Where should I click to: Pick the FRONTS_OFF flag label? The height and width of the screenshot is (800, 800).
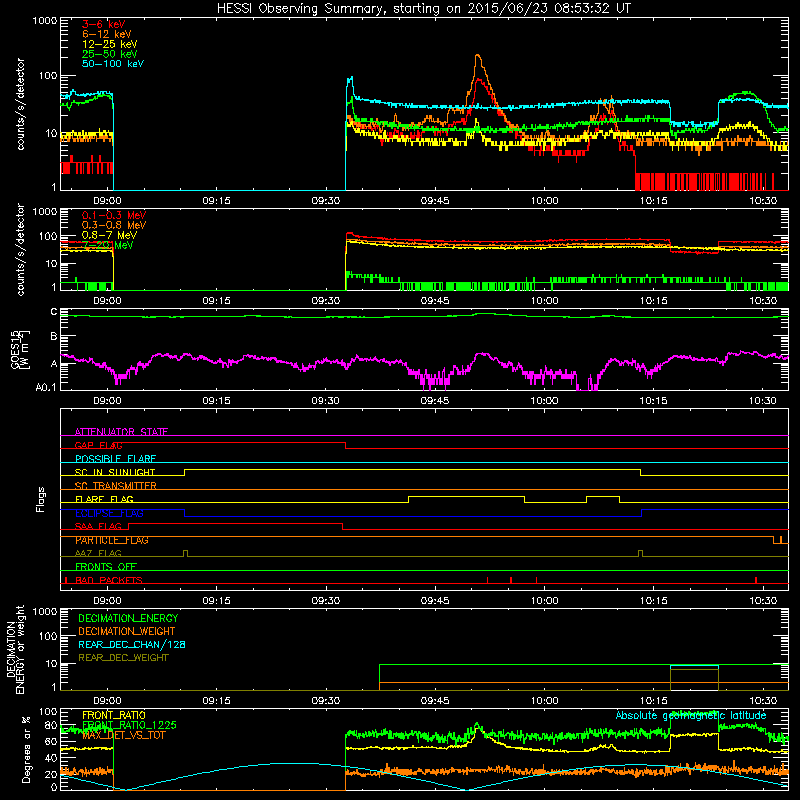(x=106, y=566)
